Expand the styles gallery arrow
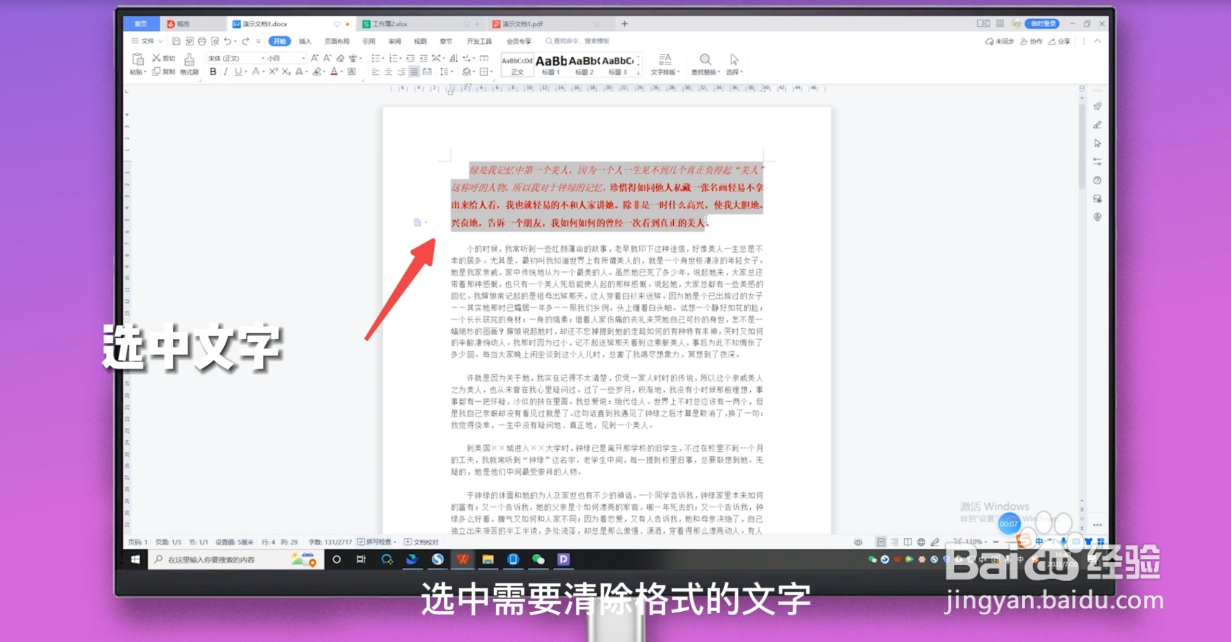The image size is (1231, 642). click(x=638, y=72)
